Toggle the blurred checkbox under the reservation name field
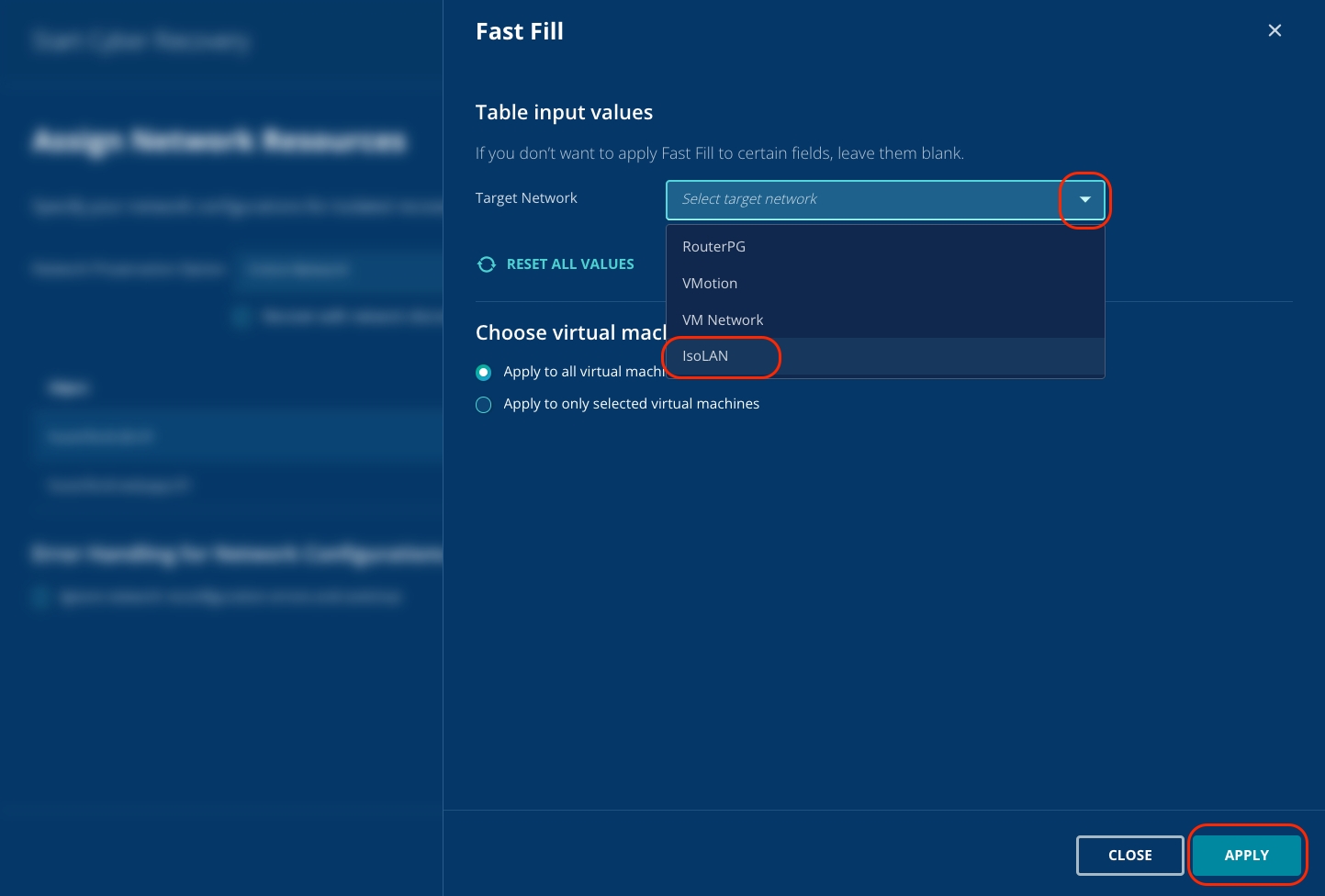This screenshot has height=896, width=1325. point(241,317)
